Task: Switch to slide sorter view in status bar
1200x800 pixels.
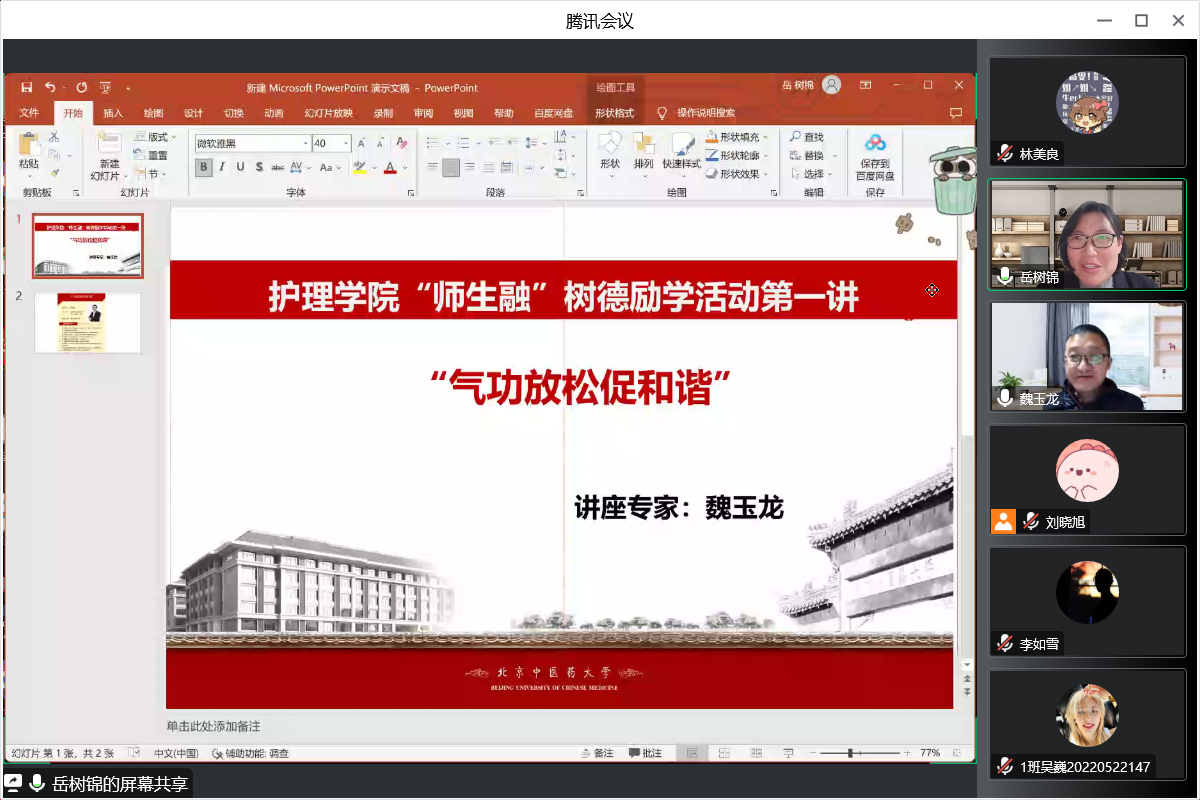Action: pos(724,753)
